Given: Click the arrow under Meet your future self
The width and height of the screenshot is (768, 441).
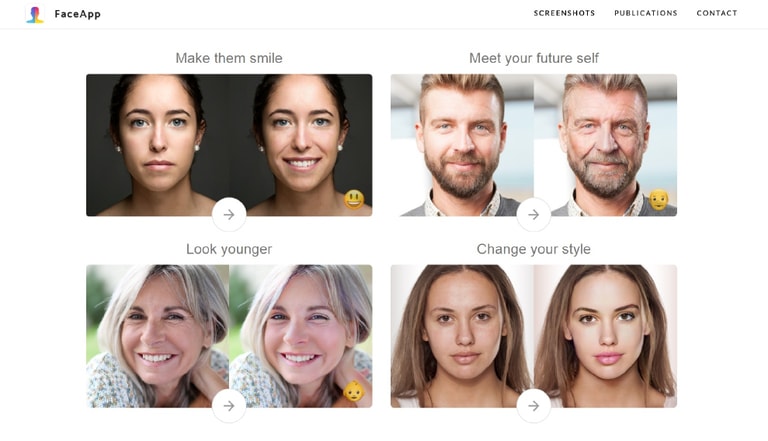Looking at the screenshot, I should pyautogui.click(x=534, y=215).
